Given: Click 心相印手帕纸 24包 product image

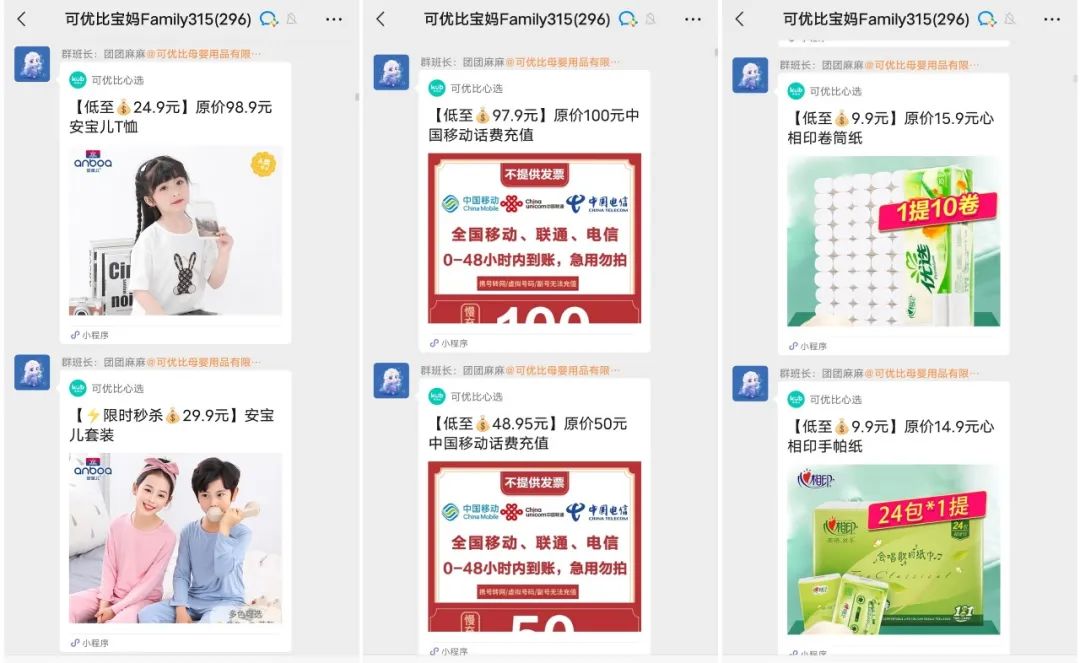Looking at the screenshot, I should (893, 549).
